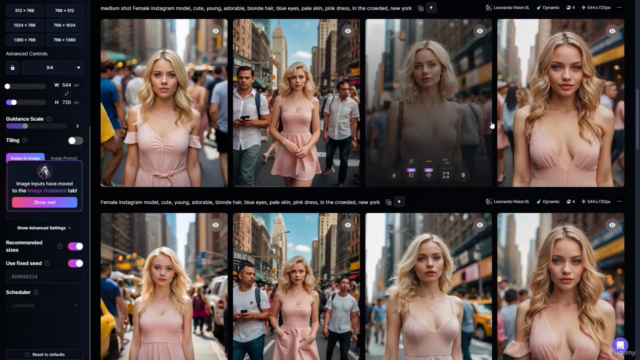The image size is (640, 360).
Task: Toggle eye icon on fourth medium-shot image
Action: click(612, 31)
